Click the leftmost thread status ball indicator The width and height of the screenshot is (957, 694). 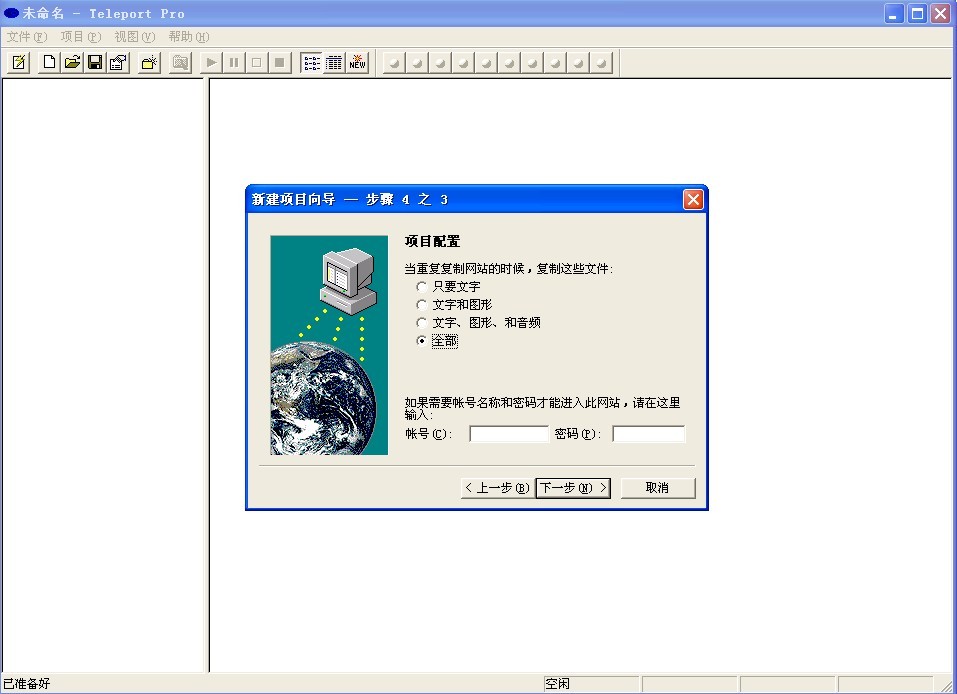click(x=394, y=63)
